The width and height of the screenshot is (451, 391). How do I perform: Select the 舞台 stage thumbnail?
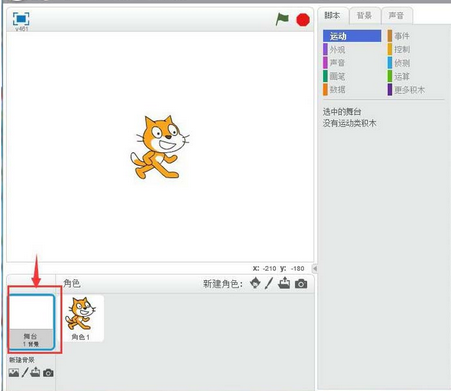pyautogui.click(x=32, y=322)
